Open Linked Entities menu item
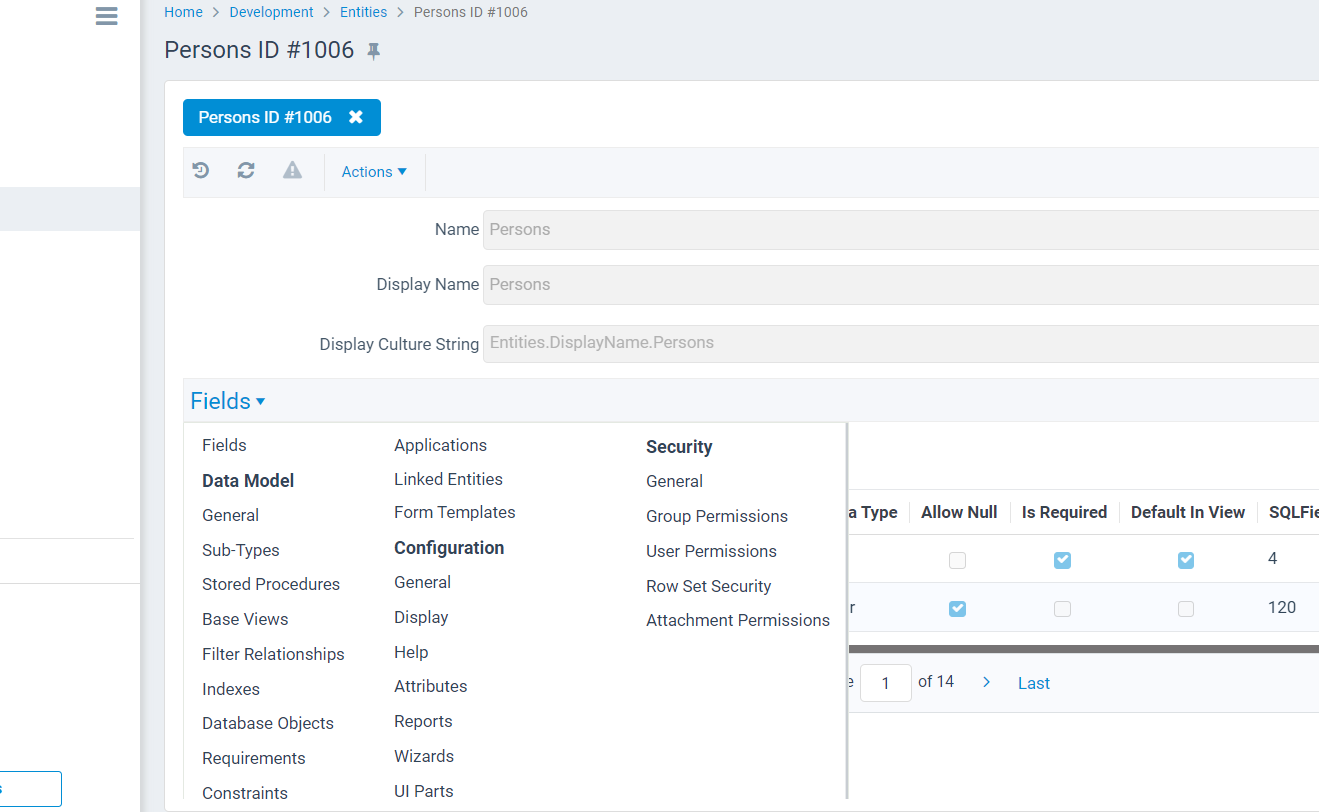The width and height of the screenshot is (1319, 812). 448,479
